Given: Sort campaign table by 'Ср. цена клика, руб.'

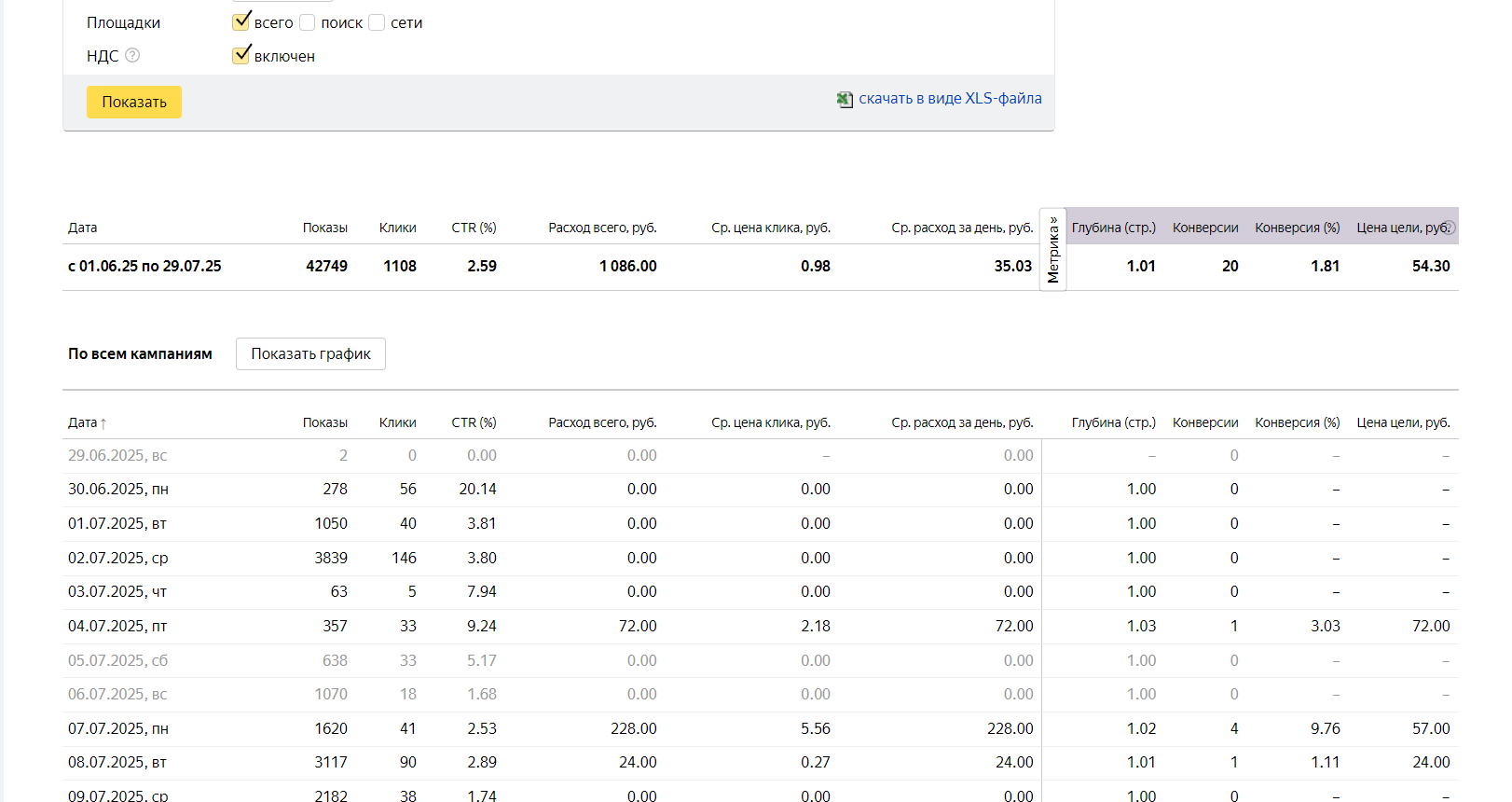Looking at the screenshot, I should pyautogui.click(x=770, y=422).
